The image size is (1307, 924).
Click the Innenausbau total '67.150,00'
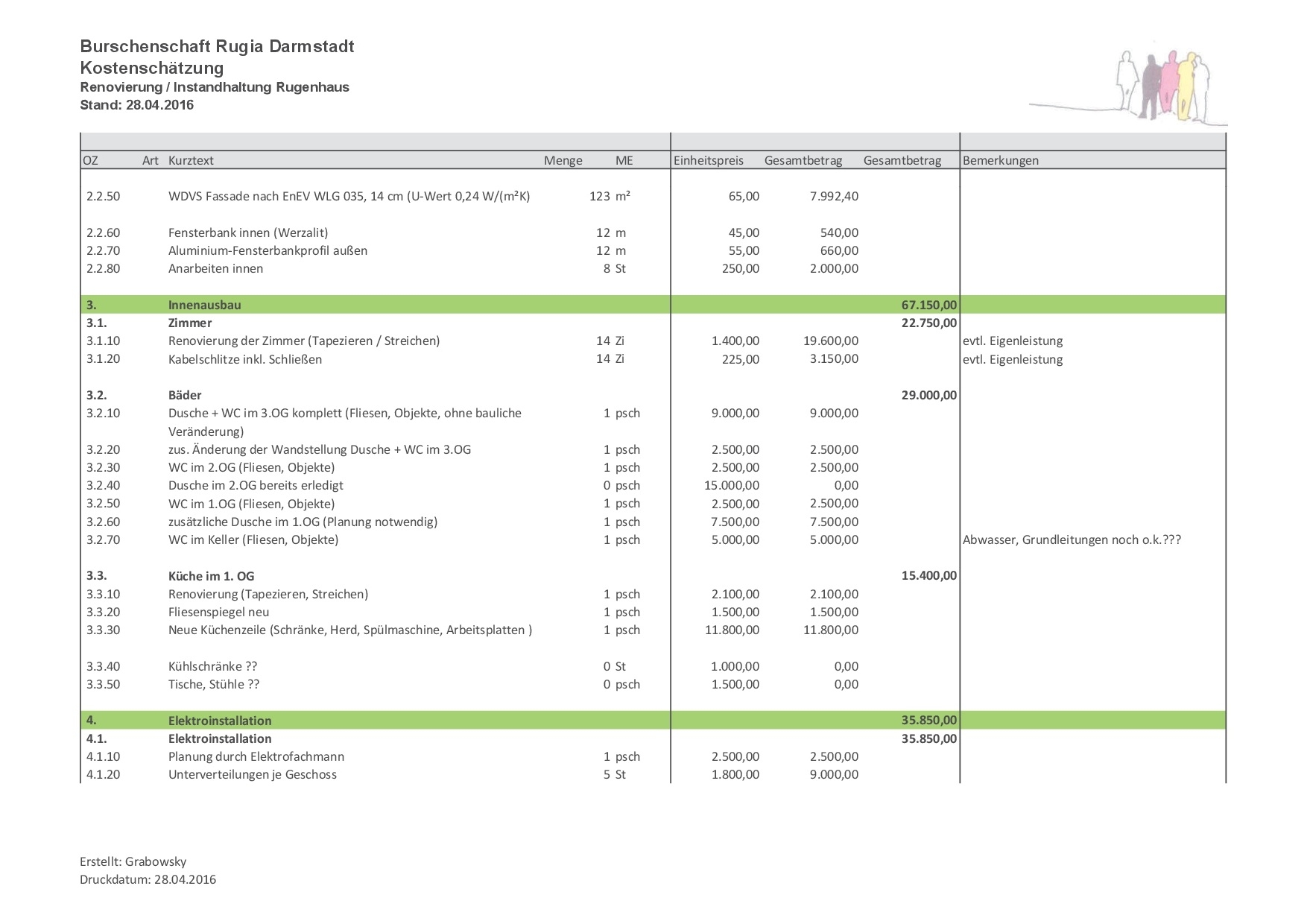(928, 306)
